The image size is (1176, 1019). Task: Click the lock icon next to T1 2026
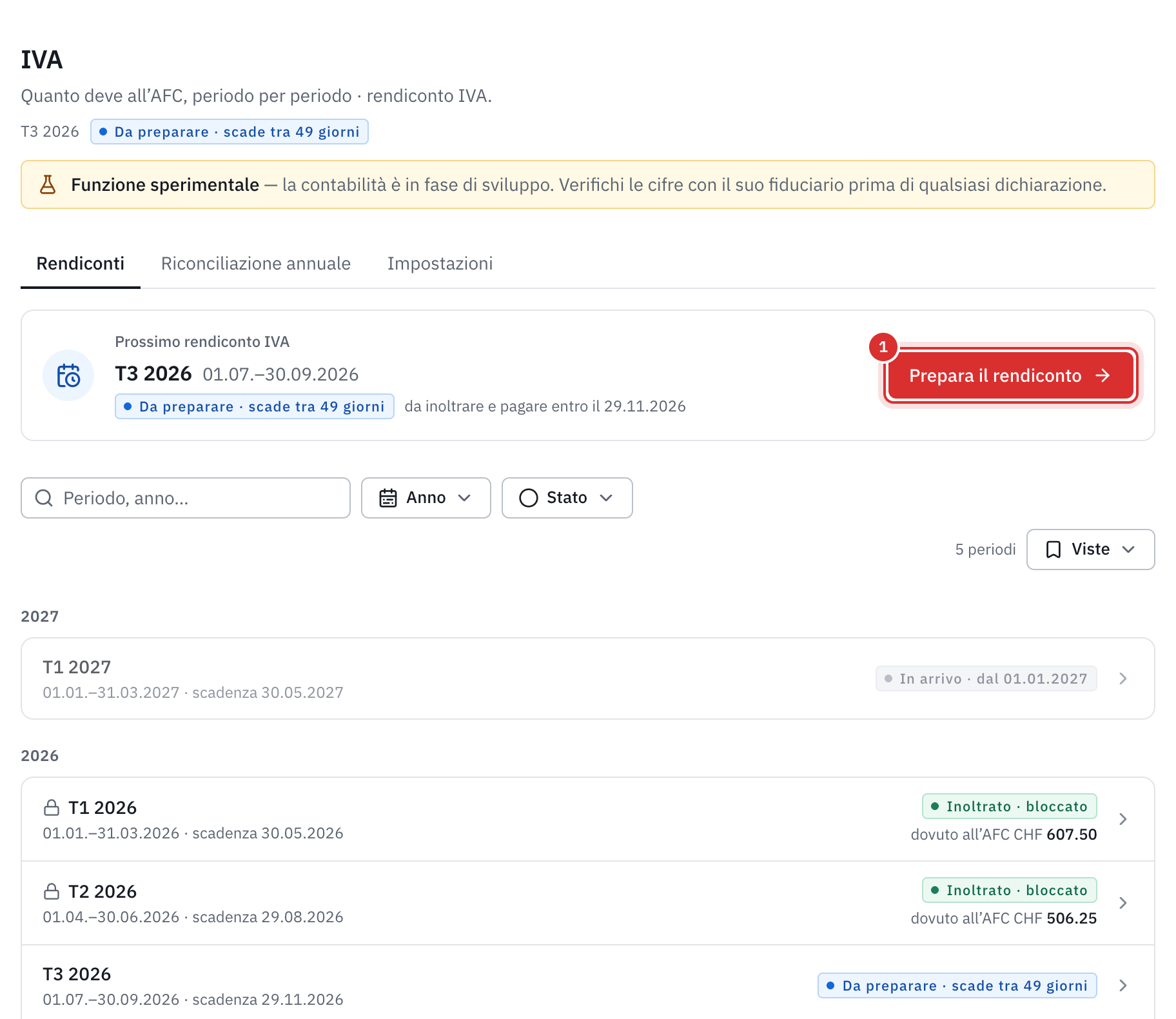pyautogui.click(x=52, y=807)
